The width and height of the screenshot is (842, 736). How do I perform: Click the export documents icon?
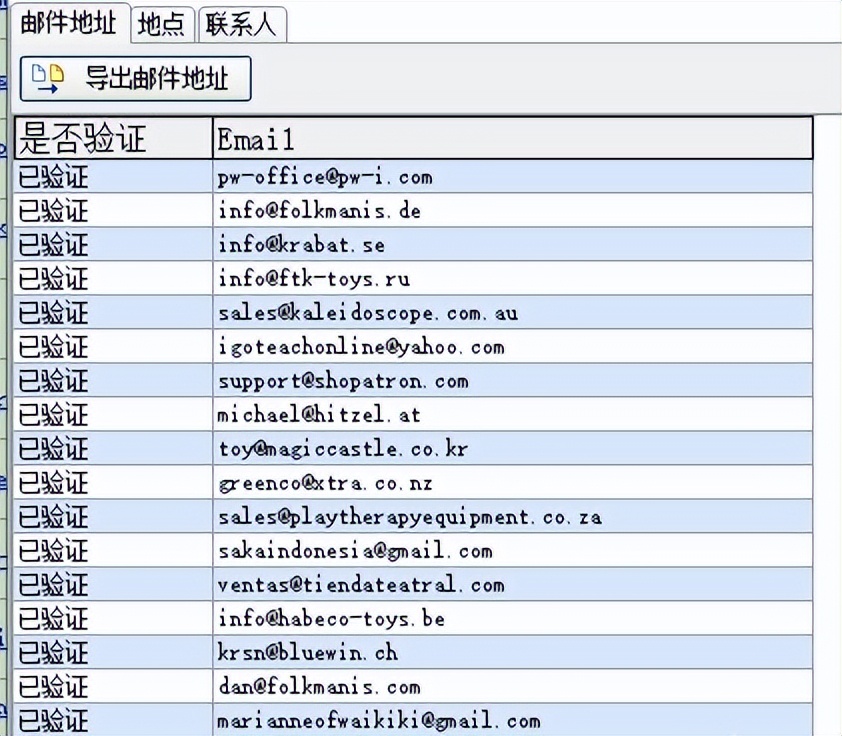coord(48,78)
